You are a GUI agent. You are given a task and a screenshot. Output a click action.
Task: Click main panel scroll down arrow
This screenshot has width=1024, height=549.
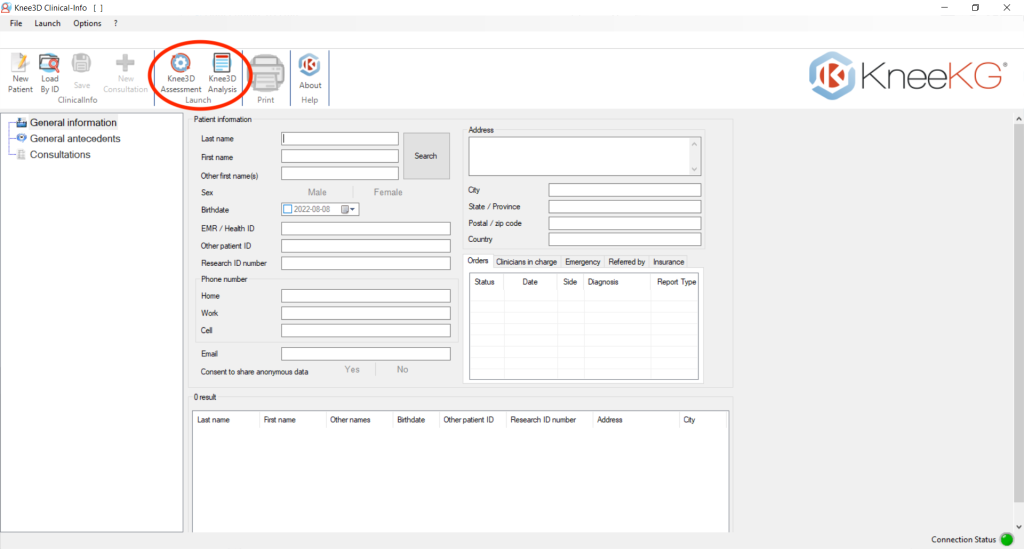tap(1019, 527)
